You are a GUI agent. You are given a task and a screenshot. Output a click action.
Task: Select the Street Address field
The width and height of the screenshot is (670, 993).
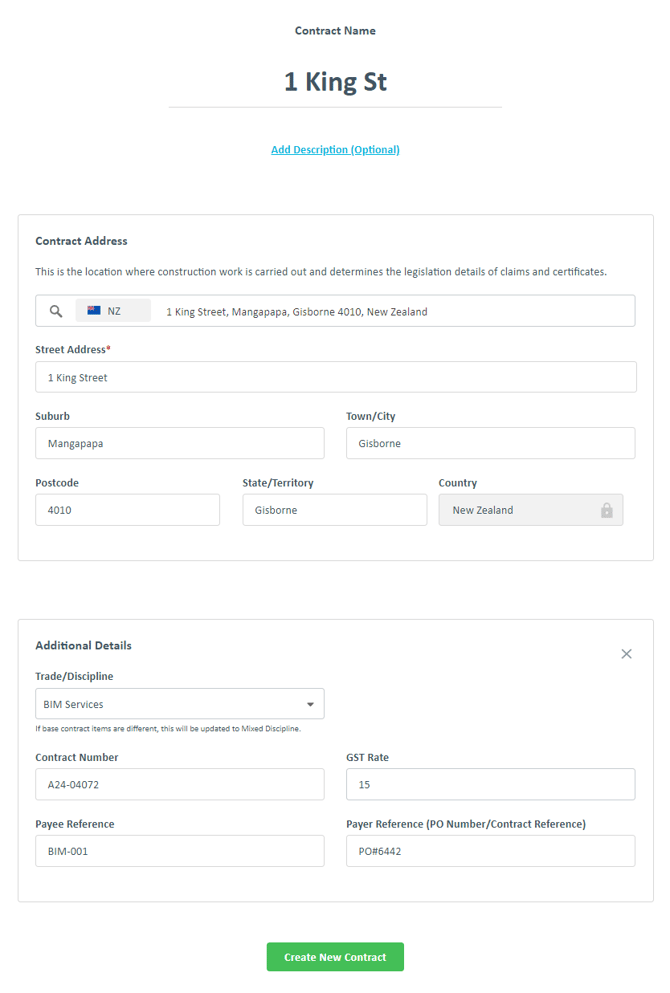(335, 377)
